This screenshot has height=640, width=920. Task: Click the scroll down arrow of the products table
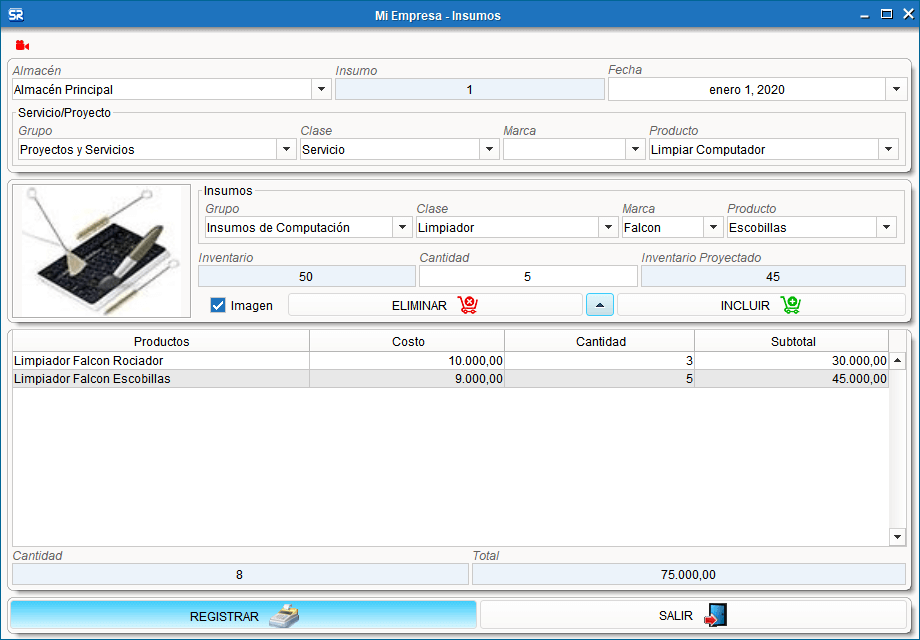click(897, 536)
